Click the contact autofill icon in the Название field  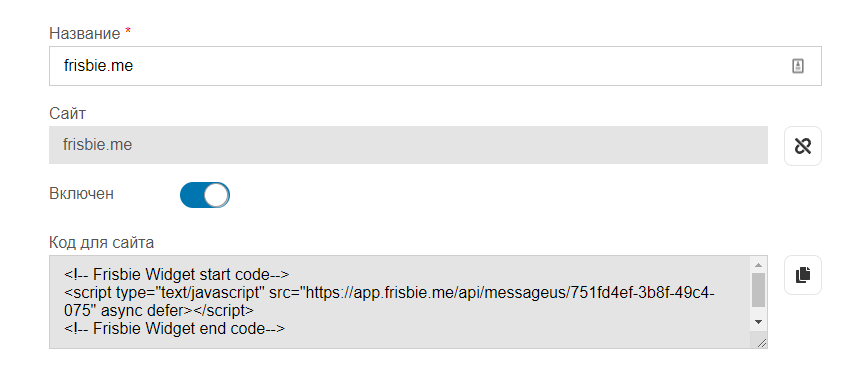click(x=798, y=66)
